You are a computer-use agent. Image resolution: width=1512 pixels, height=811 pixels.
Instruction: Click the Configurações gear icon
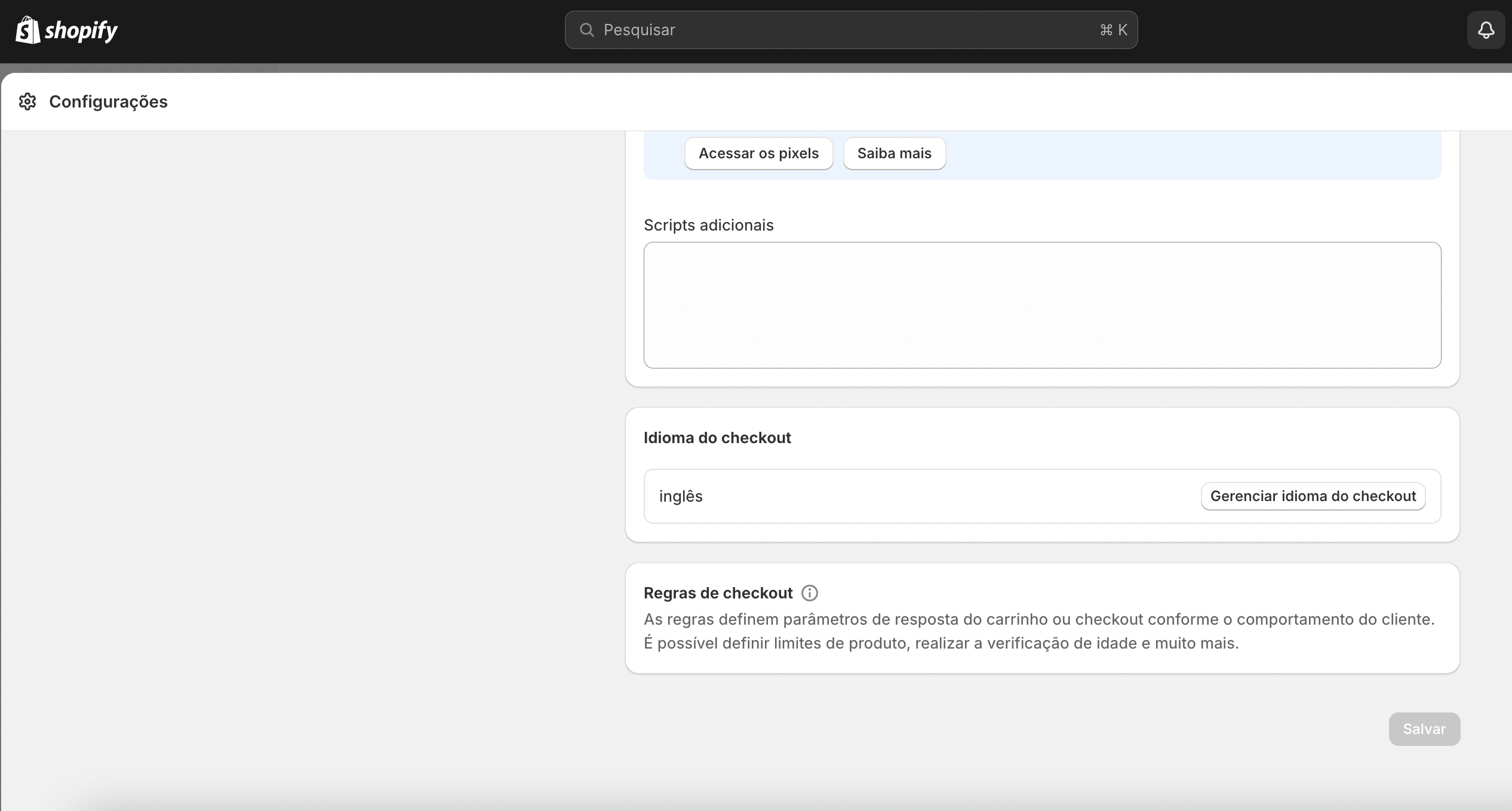tap(27, 102)
